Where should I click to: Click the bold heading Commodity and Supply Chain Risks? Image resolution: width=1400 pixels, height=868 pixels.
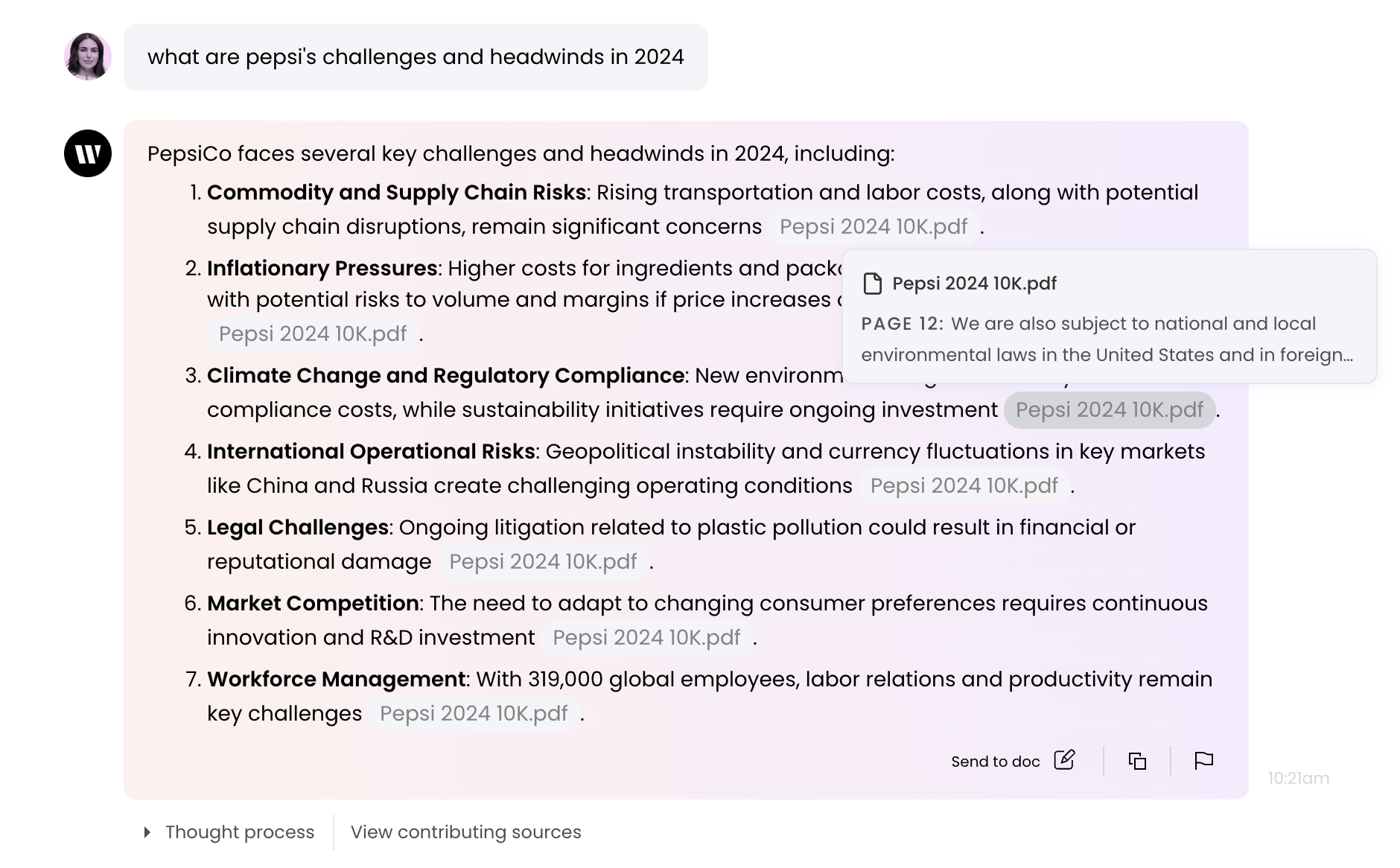click(396, 192)
